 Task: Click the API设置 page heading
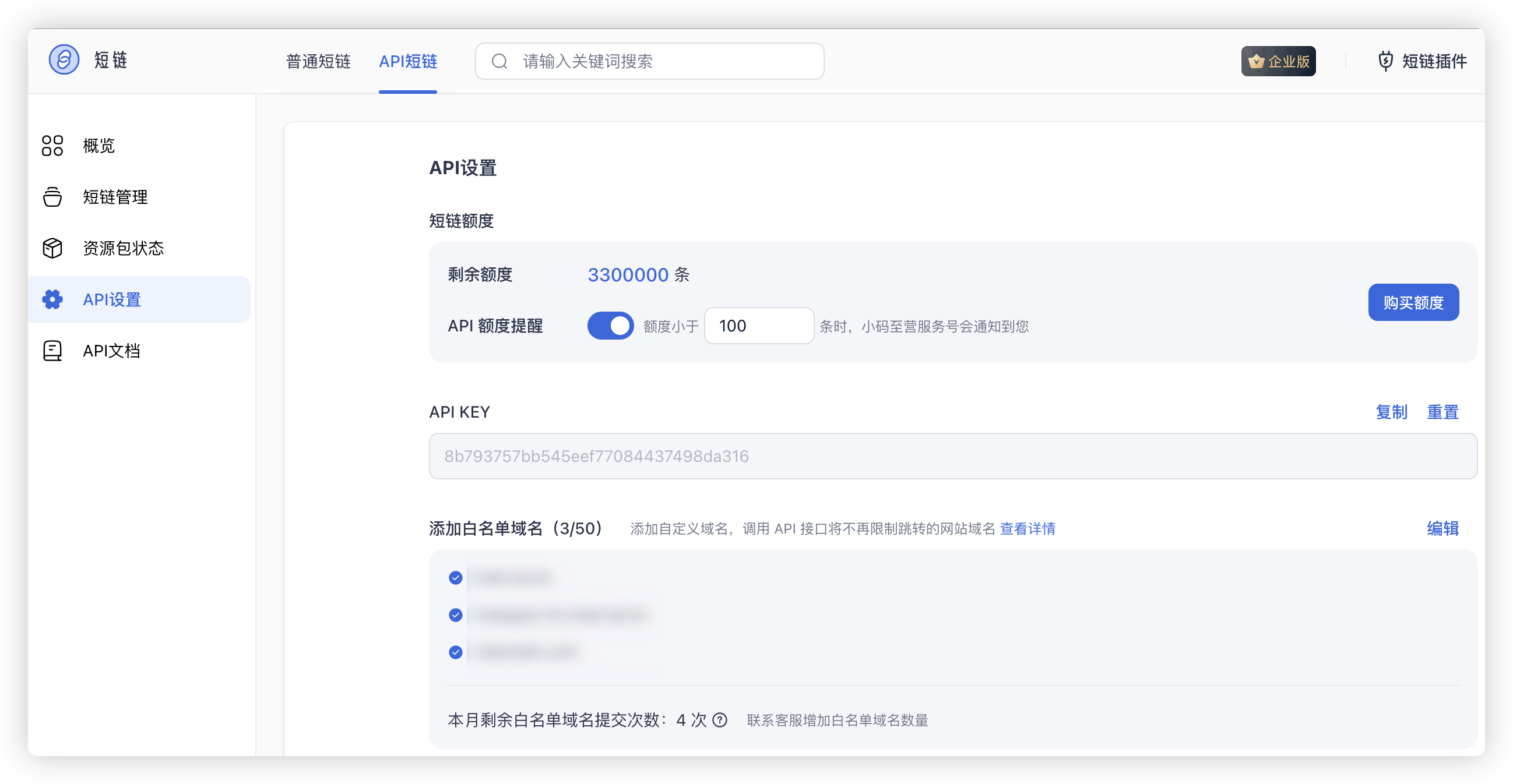pos(463,168)
